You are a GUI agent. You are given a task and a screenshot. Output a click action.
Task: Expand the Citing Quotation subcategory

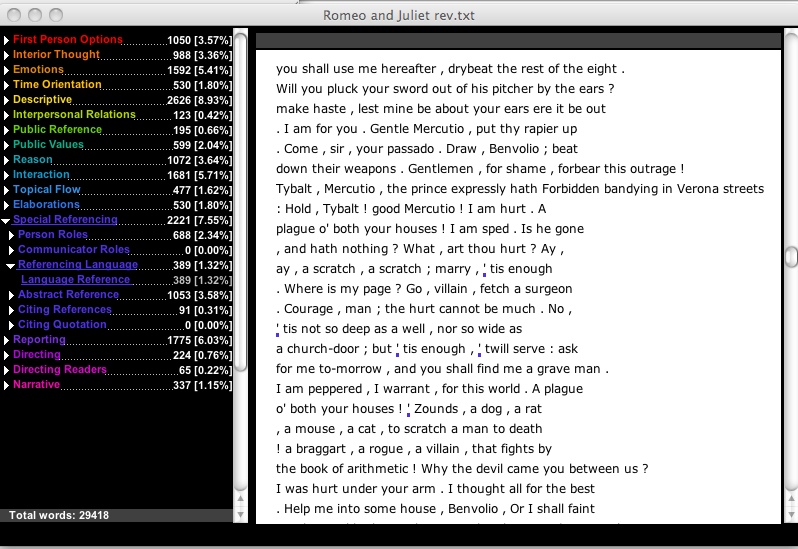point(11,326)
